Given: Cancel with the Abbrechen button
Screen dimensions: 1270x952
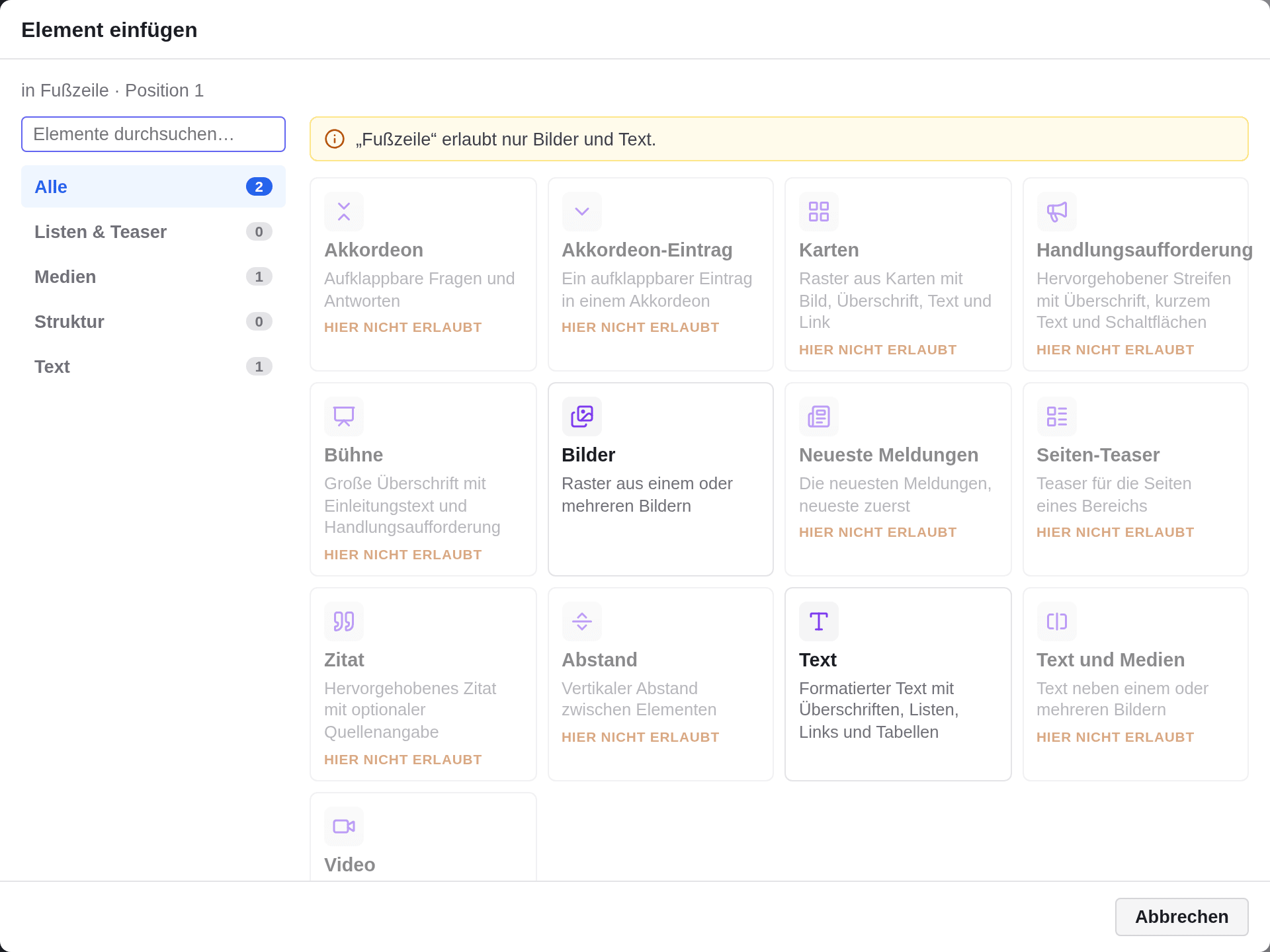Looking at the screenshot, I should click(x=1181, y=916).
